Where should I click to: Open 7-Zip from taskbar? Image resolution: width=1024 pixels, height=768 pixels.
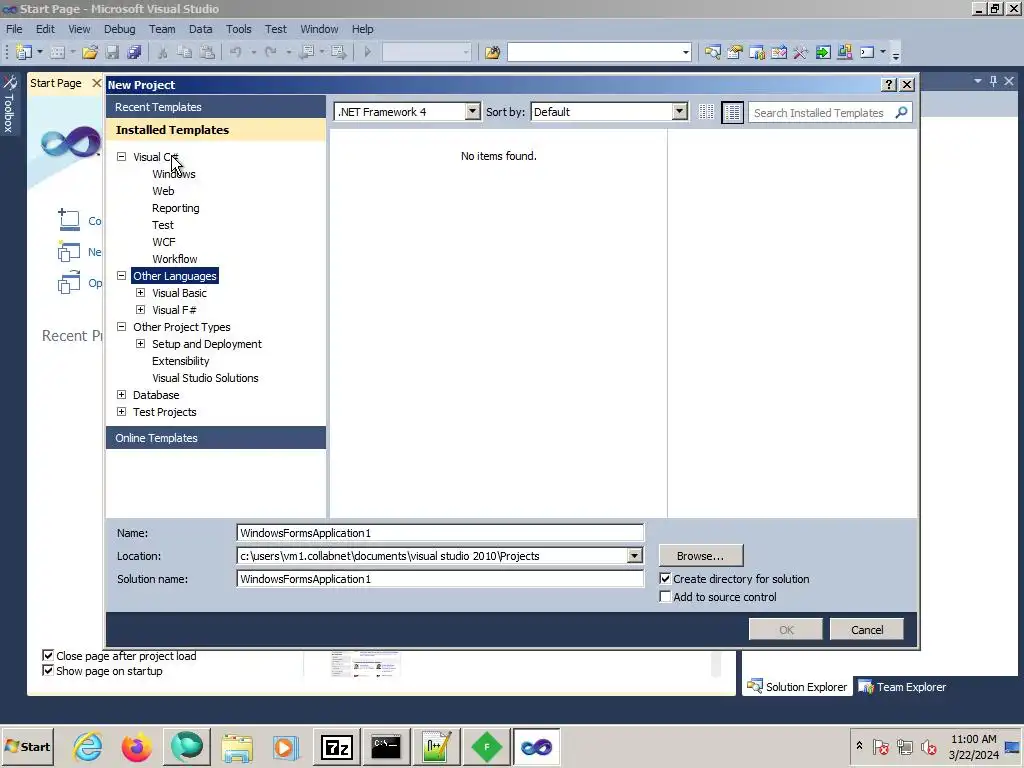pos(336,746)
